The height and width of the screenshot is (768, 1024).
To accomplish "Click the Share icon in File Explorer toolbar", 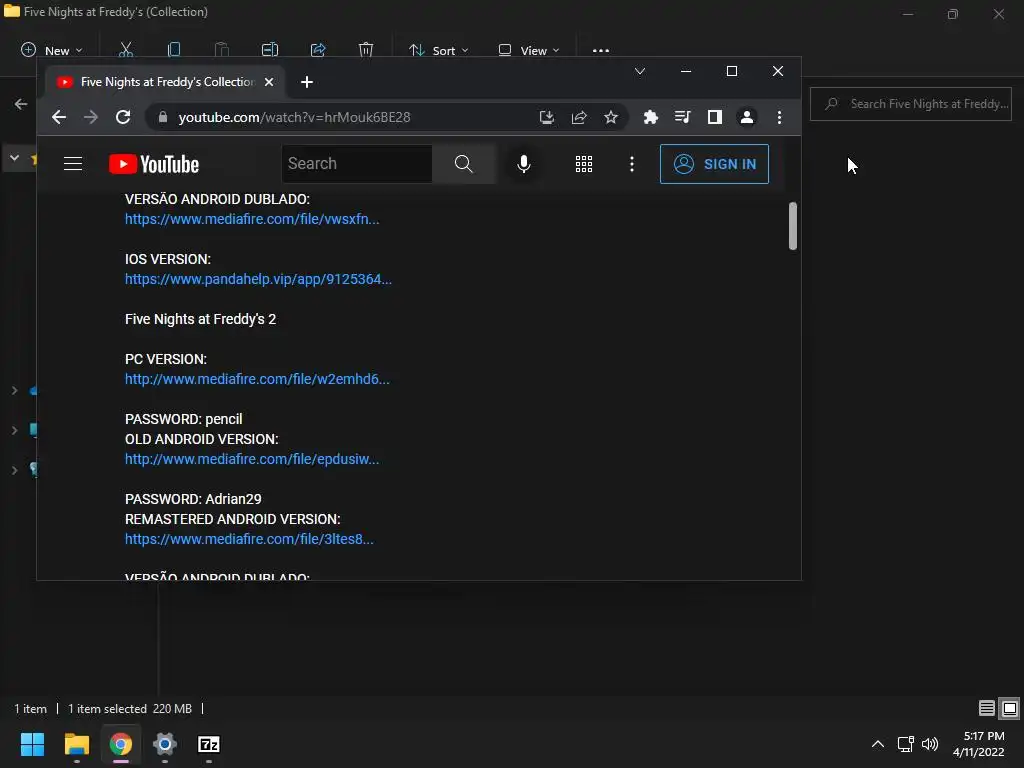I will tap(318, 50).
